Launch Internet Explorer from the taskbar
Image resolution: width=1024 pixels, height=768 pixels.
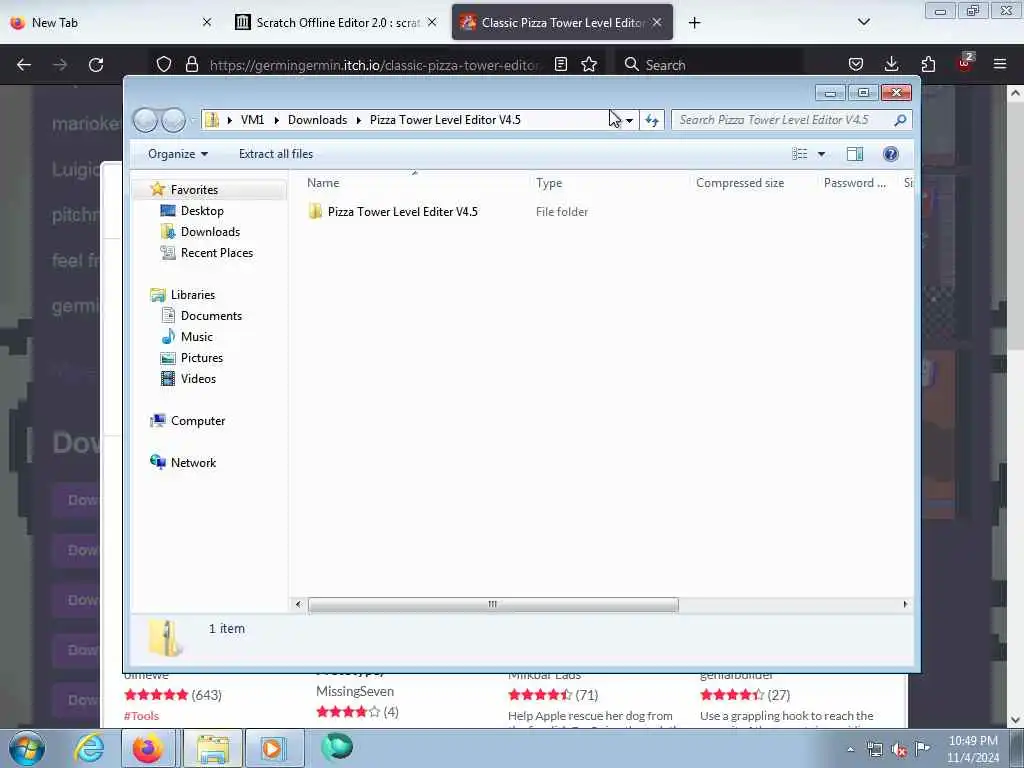point(89,748)
